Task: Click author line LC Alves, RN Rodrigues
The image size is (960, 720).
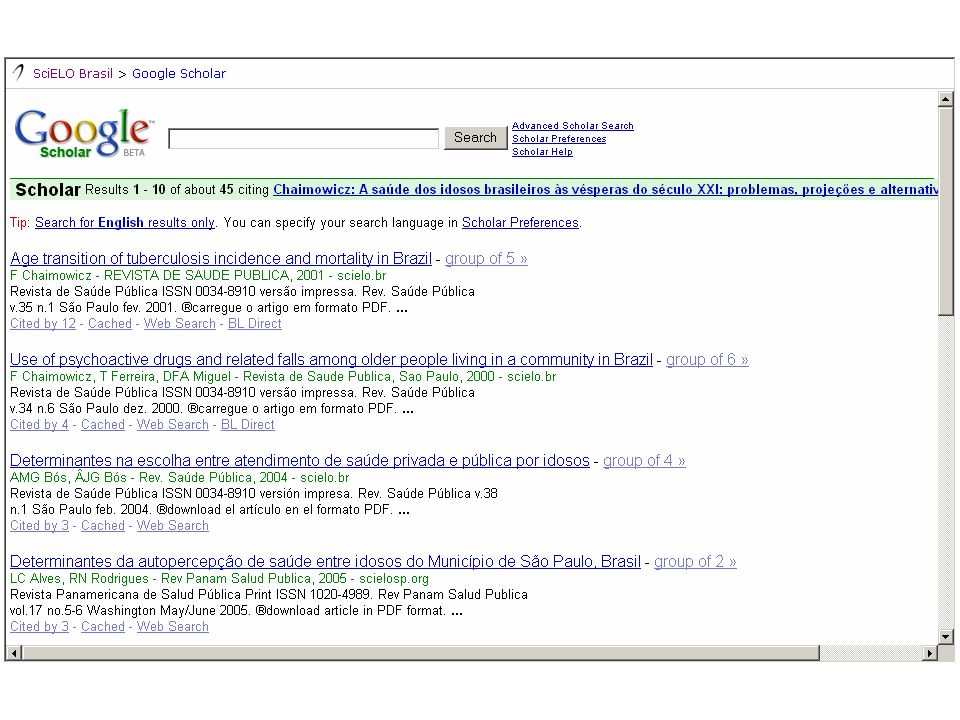Action: [x=219, y=579]
